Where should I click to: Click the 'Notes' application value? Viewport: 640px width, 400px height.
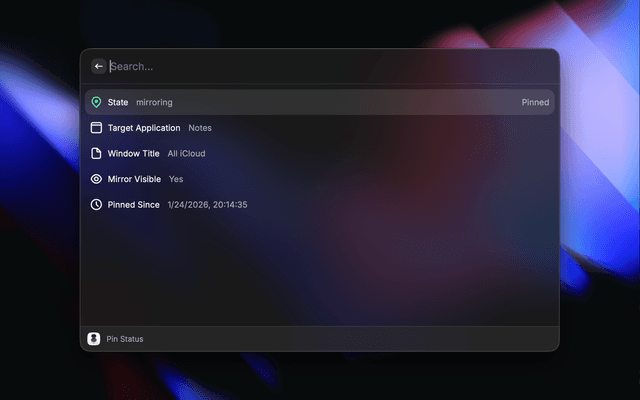click(200, 128)
